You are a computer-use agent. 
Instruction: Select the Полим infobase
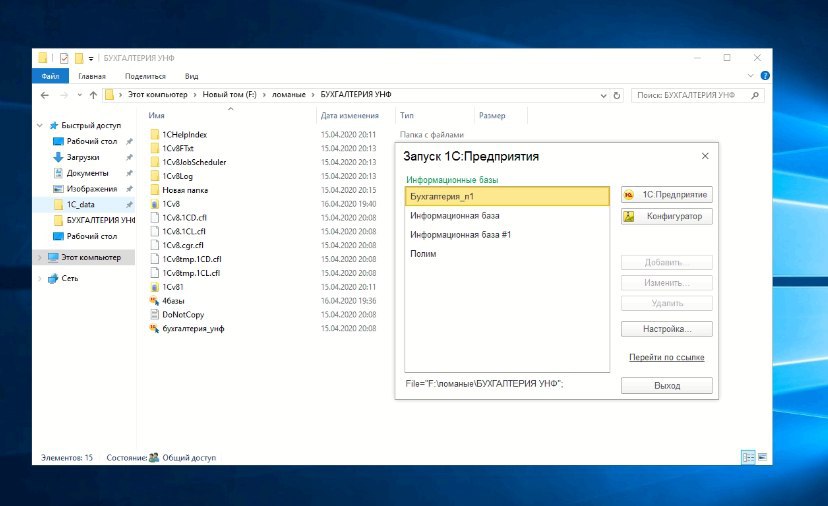tap(507, 254)
